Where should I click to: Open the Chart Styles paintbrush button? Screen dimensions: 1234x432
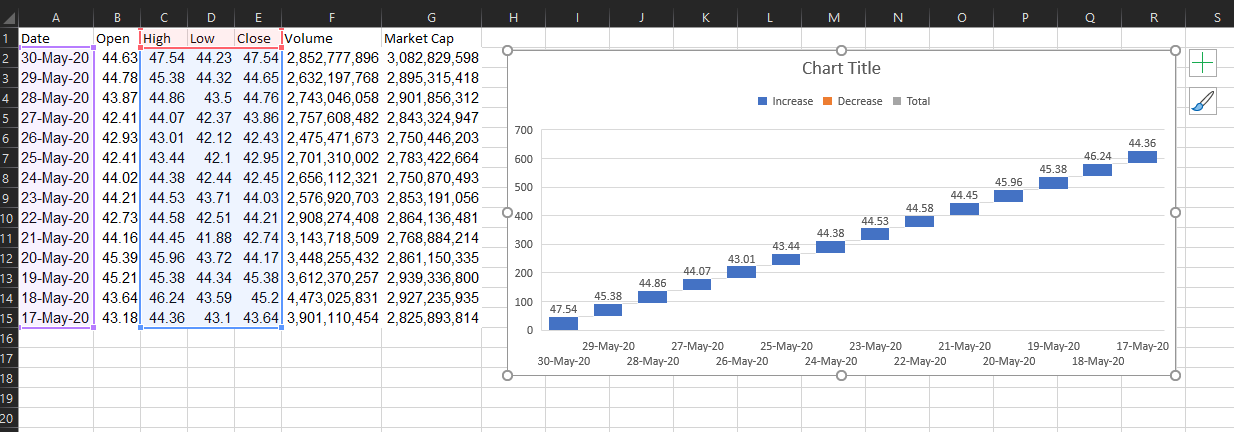click(x=1203, y=102)
